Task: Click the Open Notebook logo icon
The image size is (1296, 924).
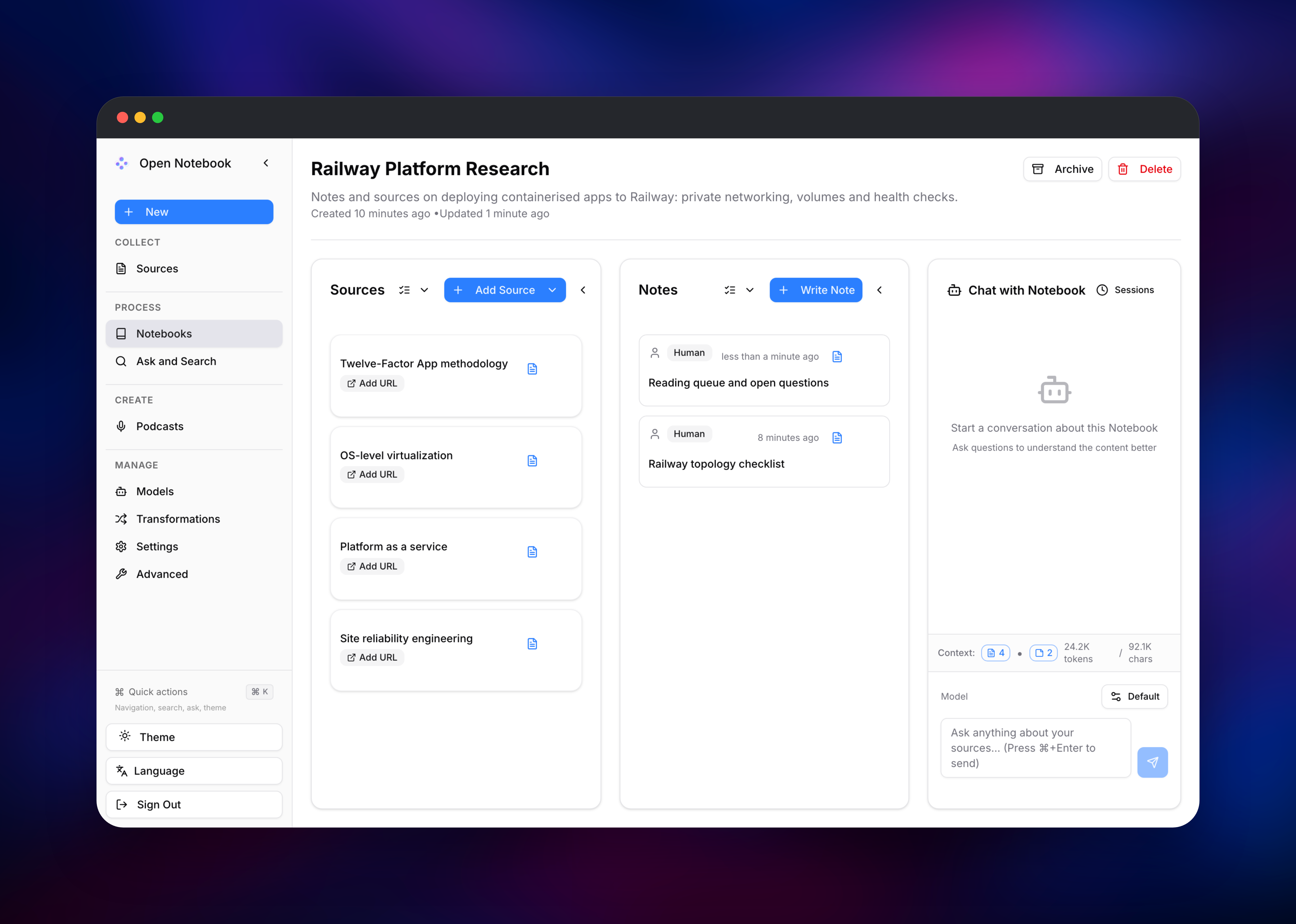Action: tap(122, 163)
